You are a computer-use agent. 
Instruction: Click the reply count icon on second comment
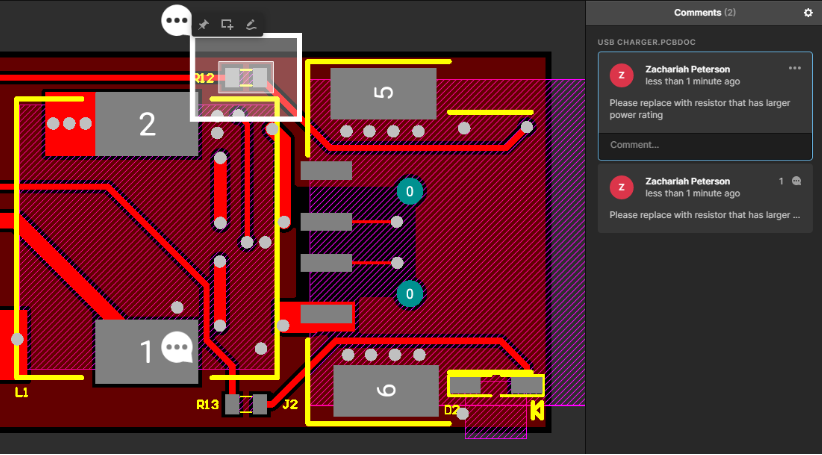[x=797, y=181]
